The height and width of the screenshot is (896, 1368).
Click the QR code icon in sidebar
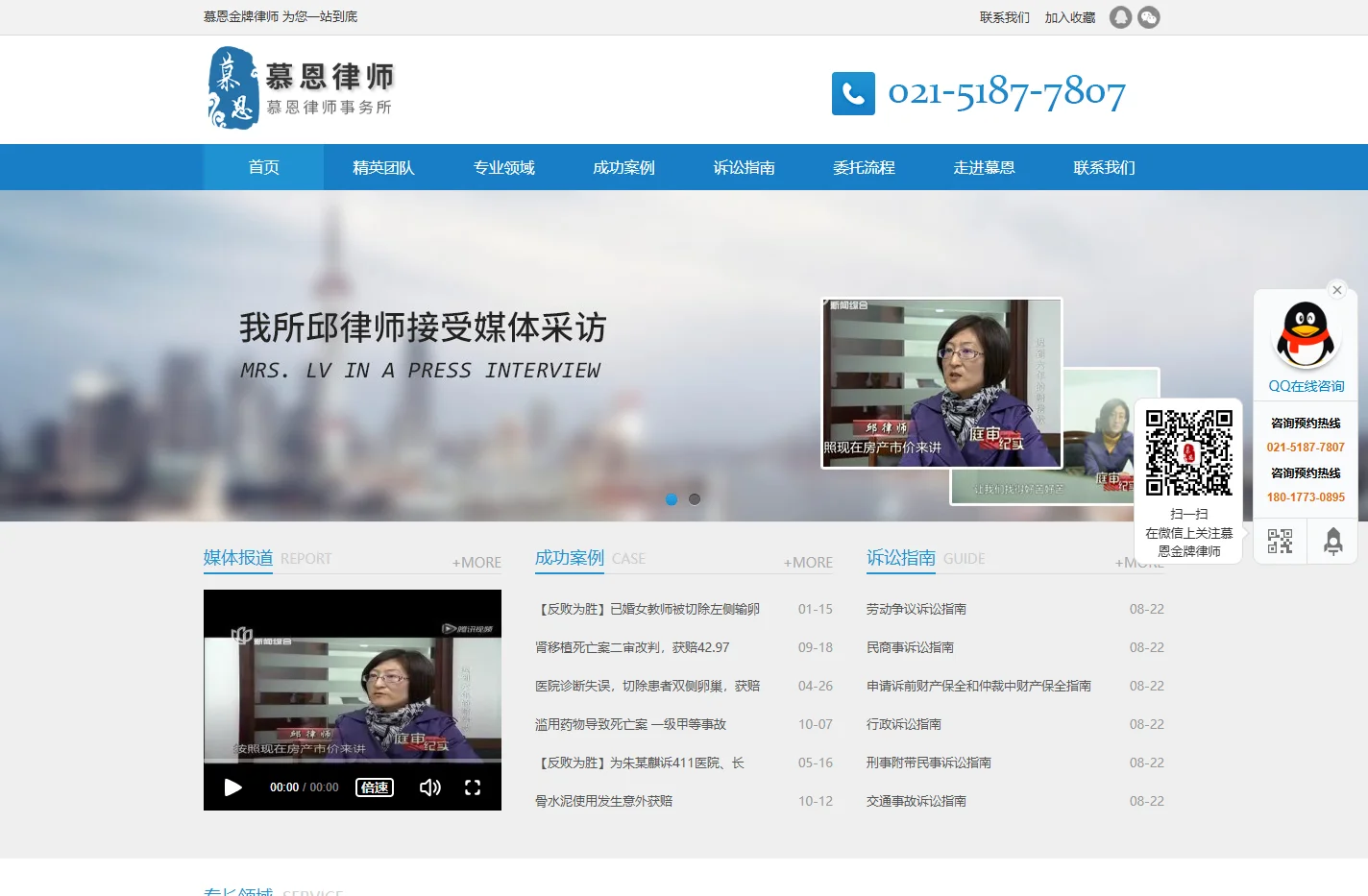click(x=1280, y=541)
